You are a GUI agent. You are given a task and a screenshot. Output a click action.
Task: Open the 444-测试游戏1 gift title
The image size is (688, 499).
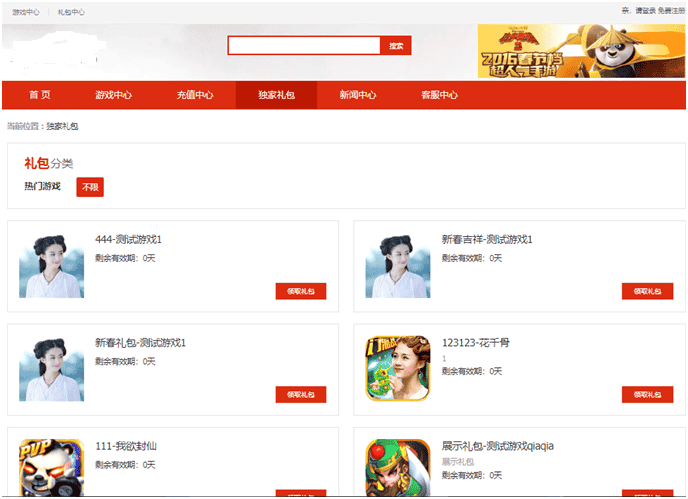(128, 240)
